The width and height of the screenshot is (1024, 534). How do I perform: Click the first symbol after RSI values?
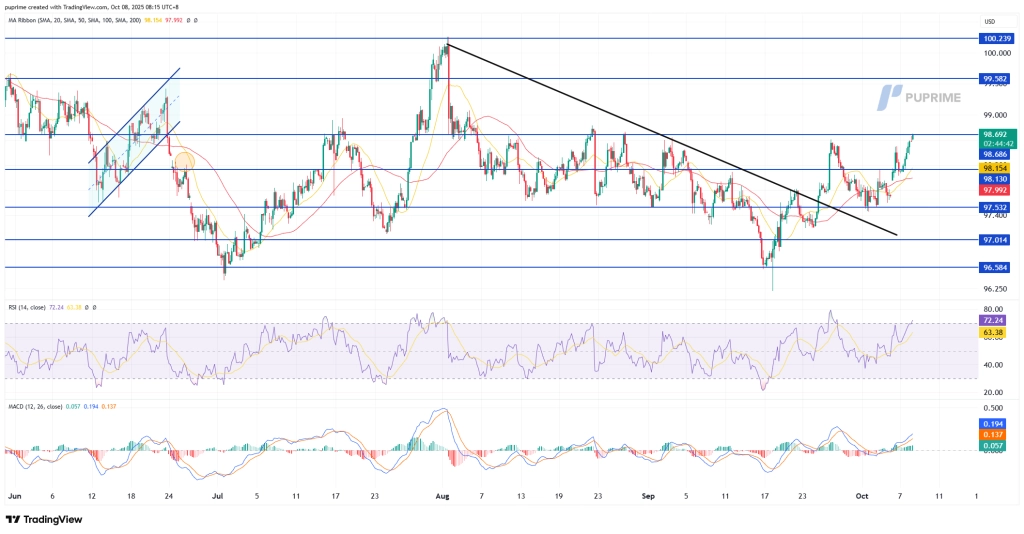click(x=86, y=307)
